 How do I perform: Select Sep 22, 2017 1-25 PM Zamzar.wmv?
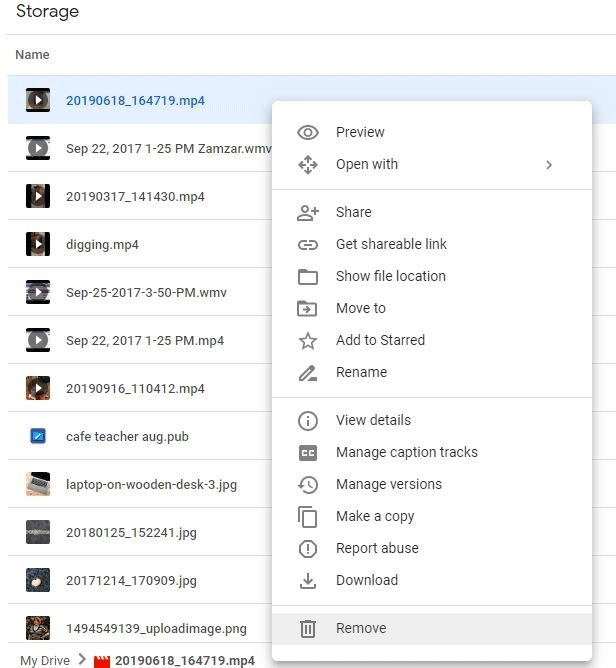click(x=169, y=149)
